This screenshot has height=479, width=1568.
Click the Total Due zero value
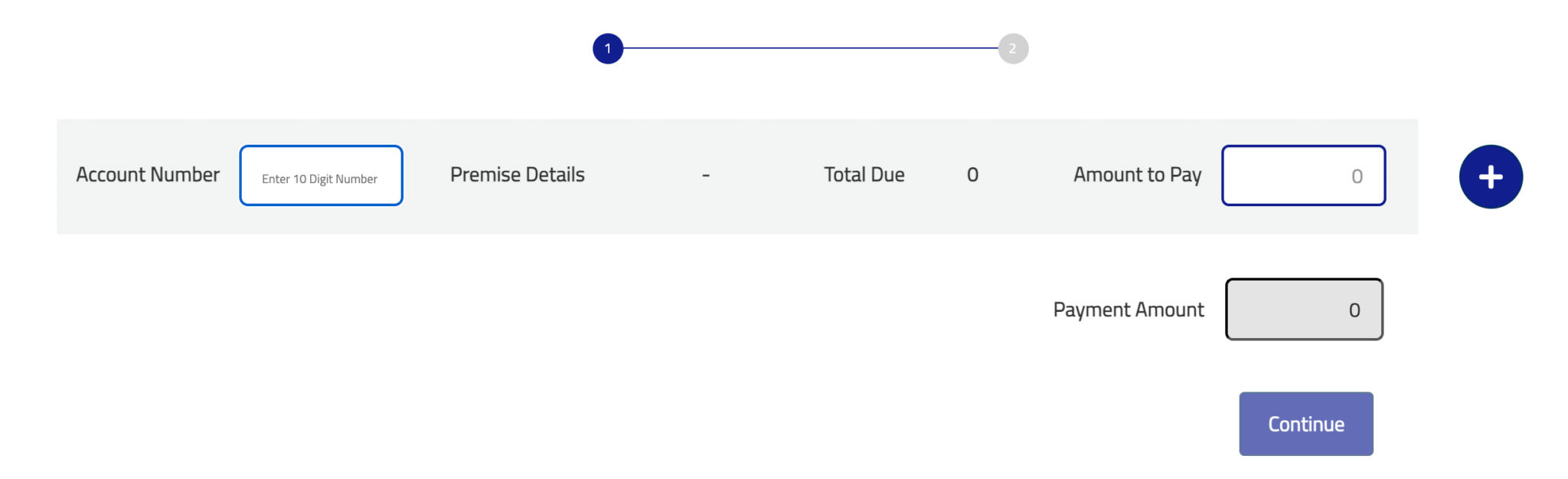(972, 175)
